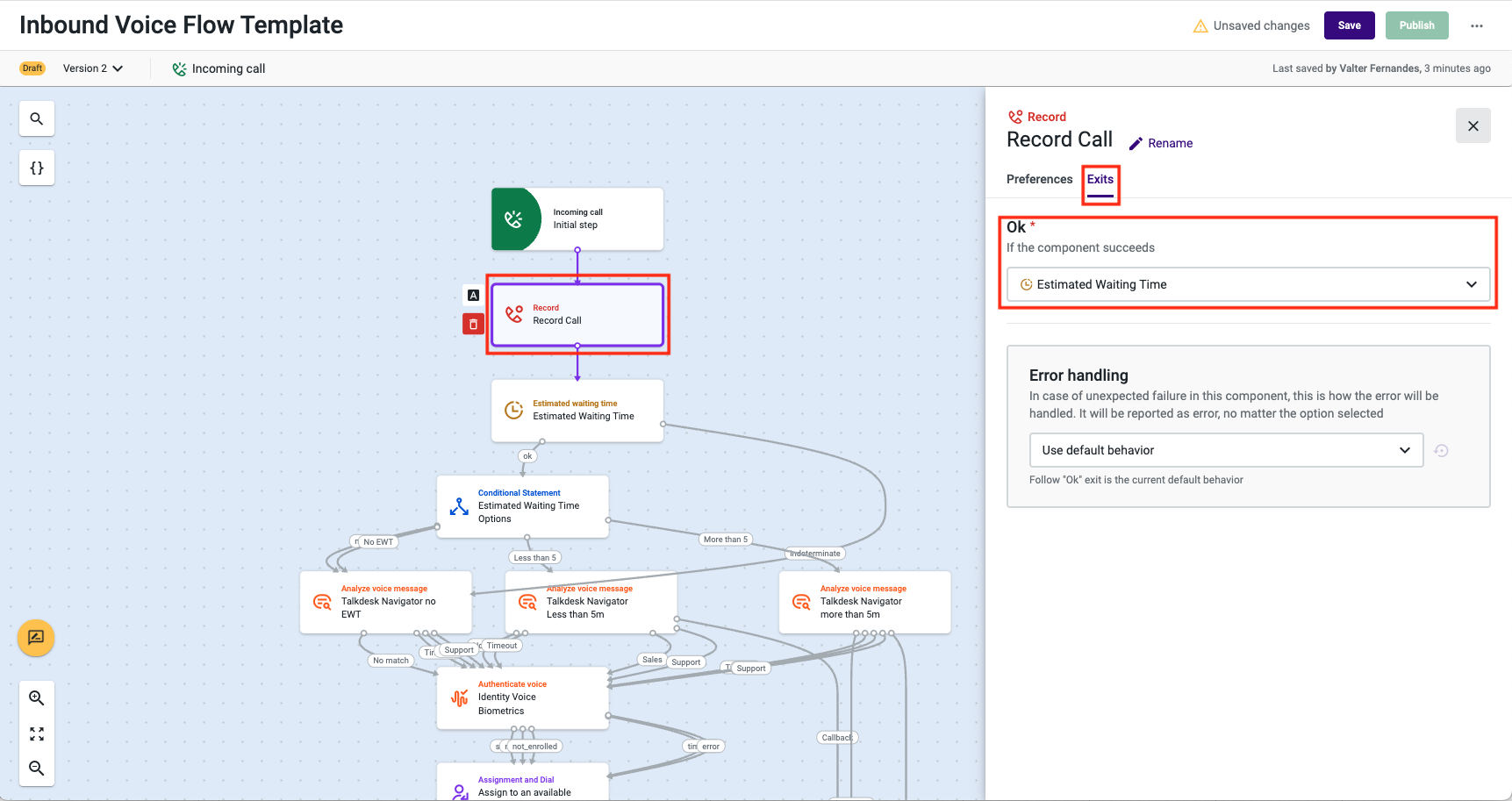The height and width of the screenshot is (801, 1512).
Task: Click the 'No match' exit label
Action: click(391, 661)
